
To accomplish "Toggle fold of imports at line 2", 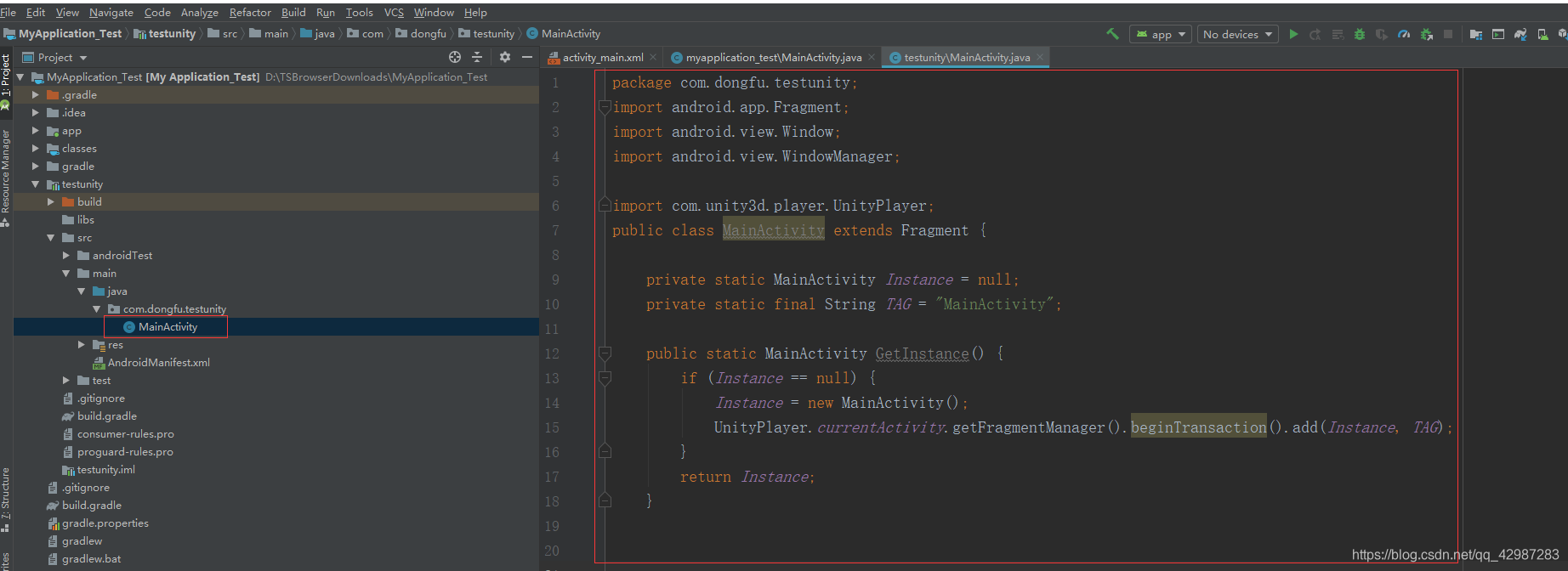I will tap(605, 107).
